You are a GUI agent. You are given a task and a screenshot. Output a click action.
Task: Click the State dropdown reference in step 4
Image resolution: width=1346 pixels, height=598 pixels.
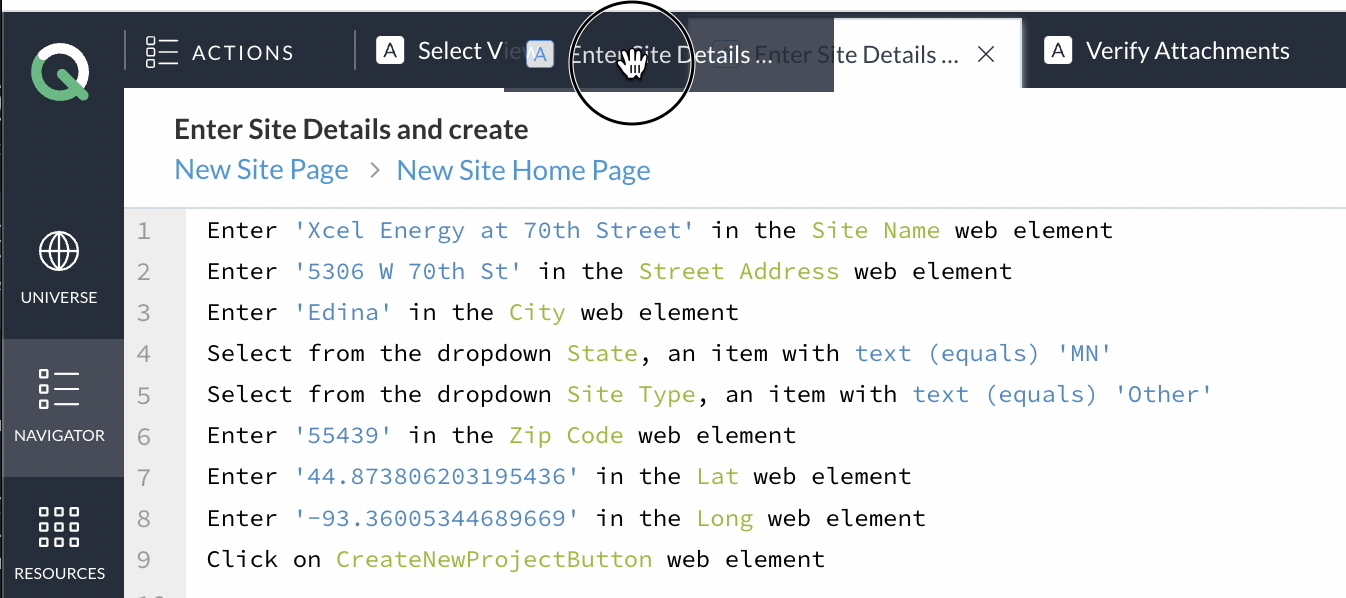click(602, 353)
